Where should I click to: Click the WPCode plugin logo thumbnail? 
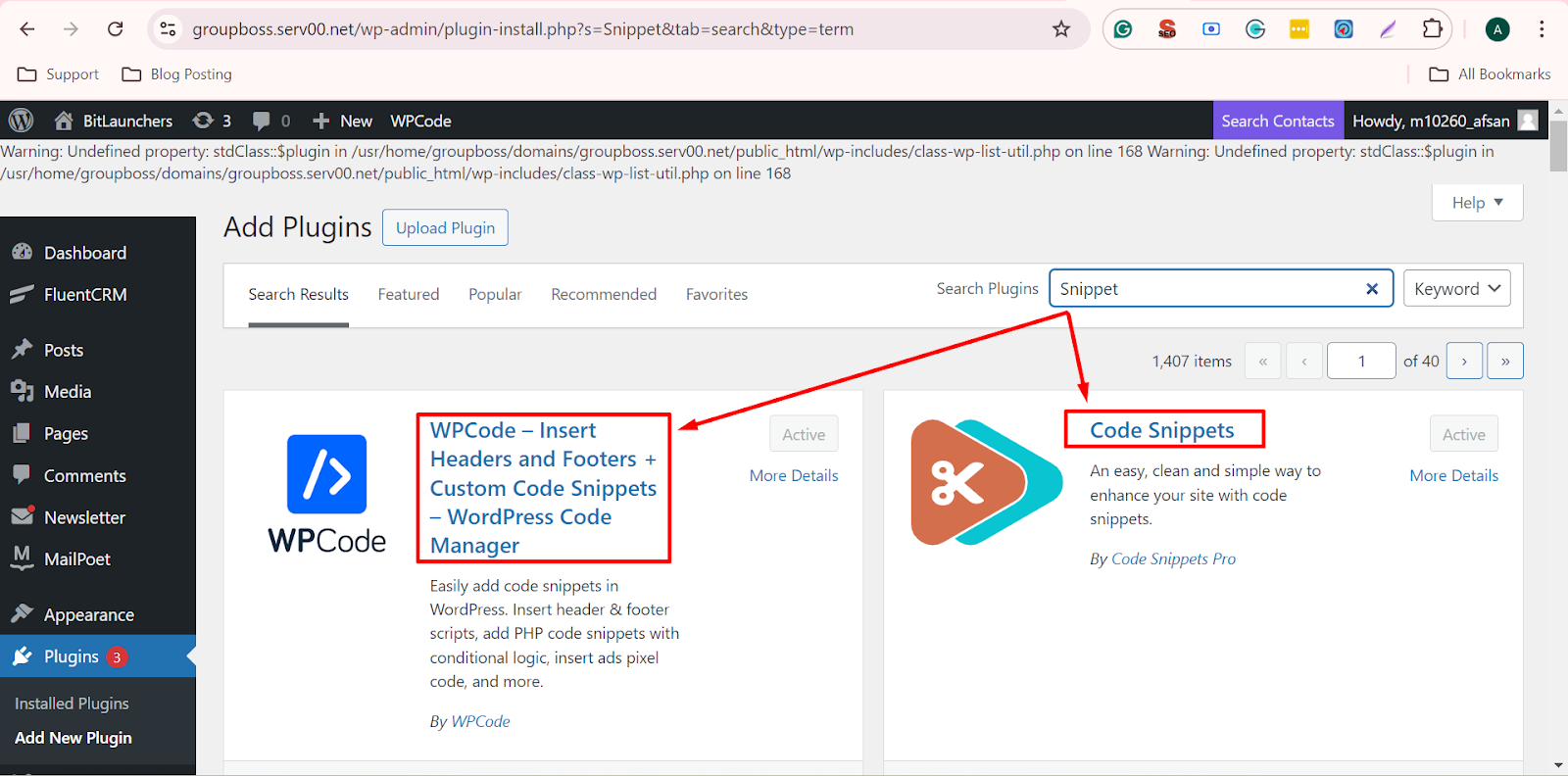pos(326,495)
